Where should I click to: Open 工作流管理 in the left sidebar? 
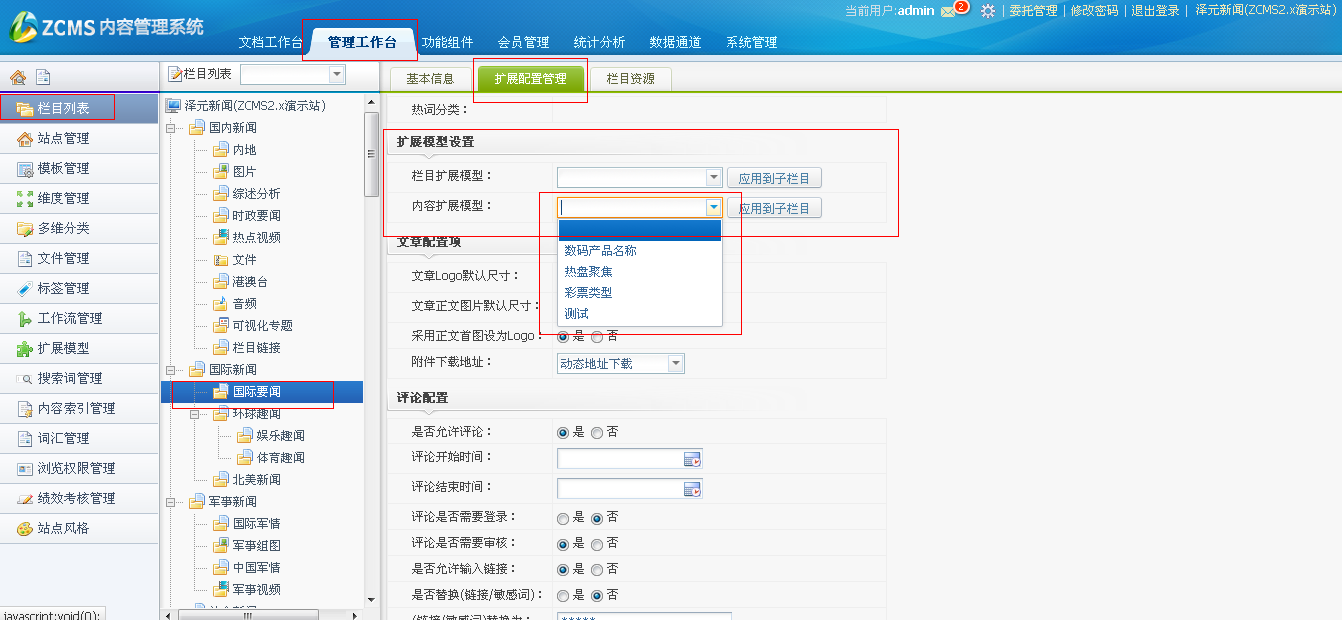tap(69, 318)
